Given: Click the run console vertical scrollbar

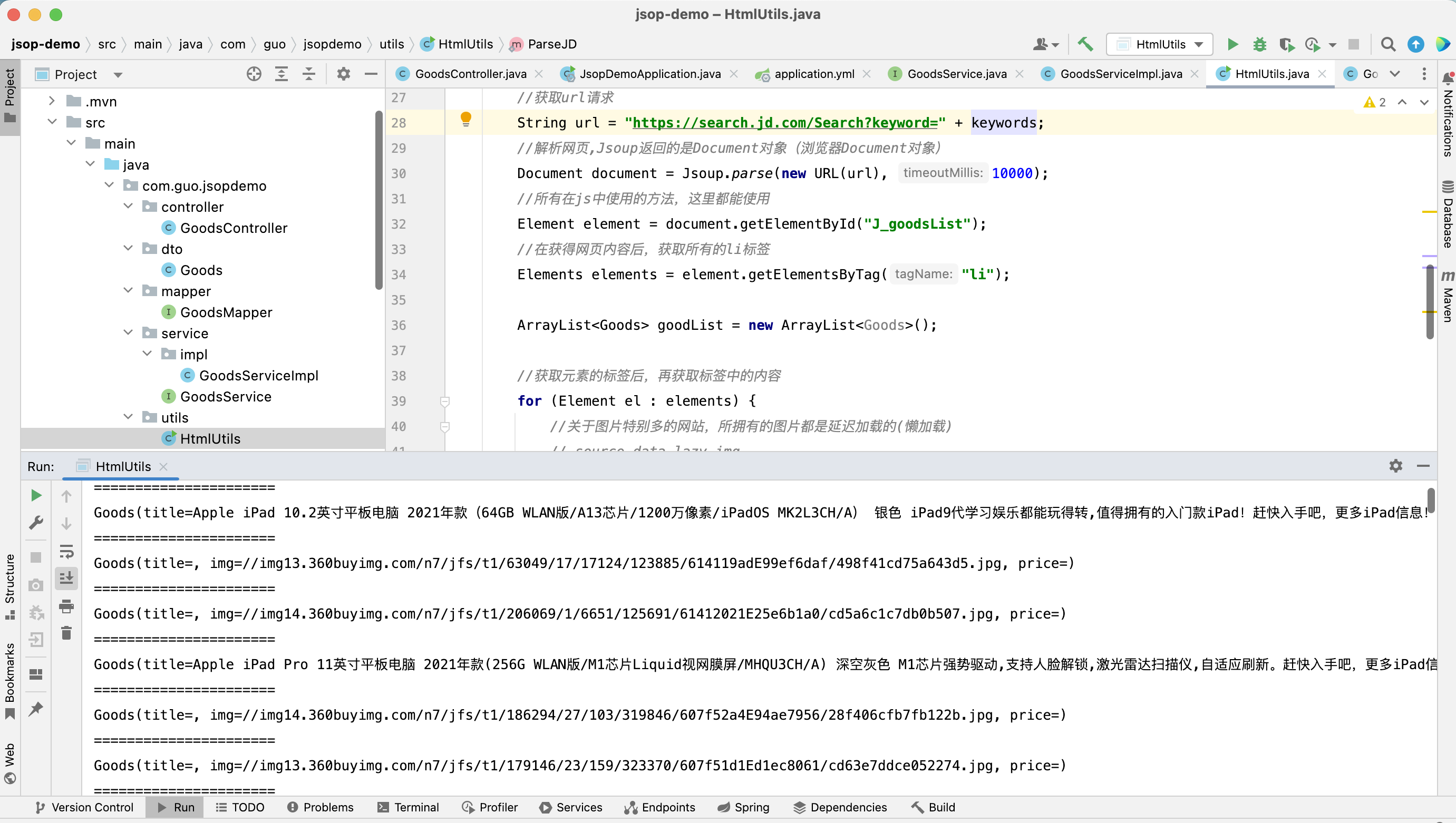Looking at the screenshot, I should 1431,500.
